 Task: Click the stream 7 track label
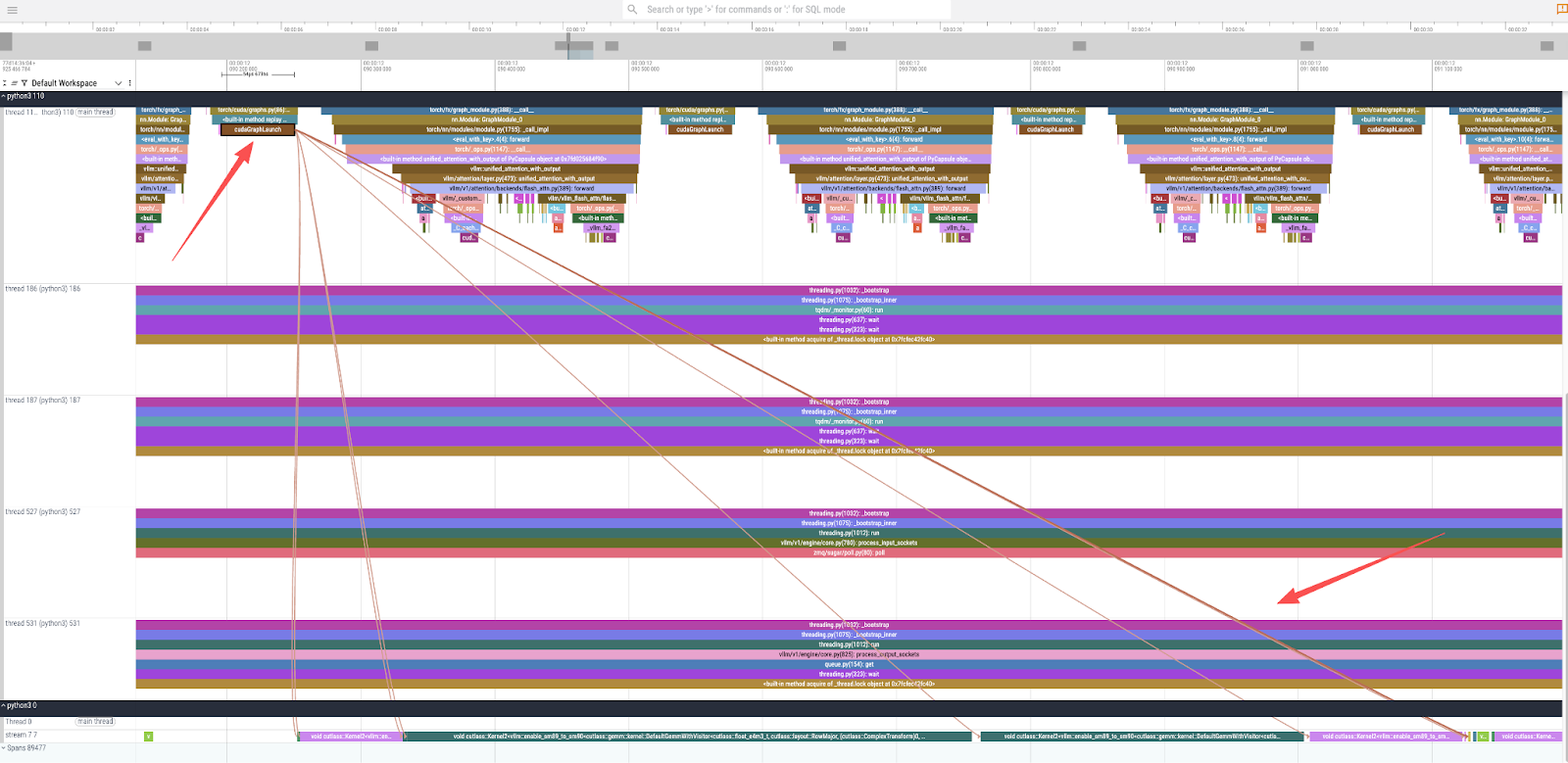tap(22, 735)
